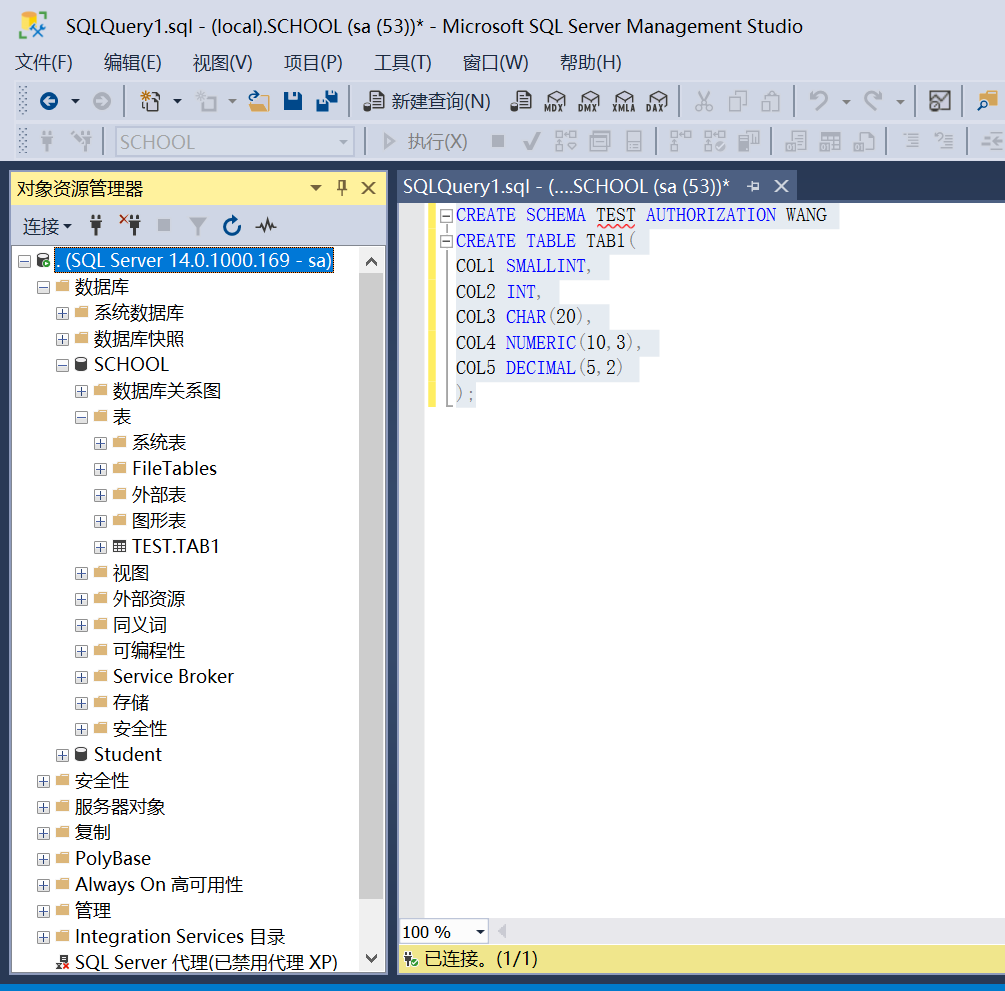1005x991 pixels.
Task: Click the Results to Grid icon
Action: pos(829,141)
